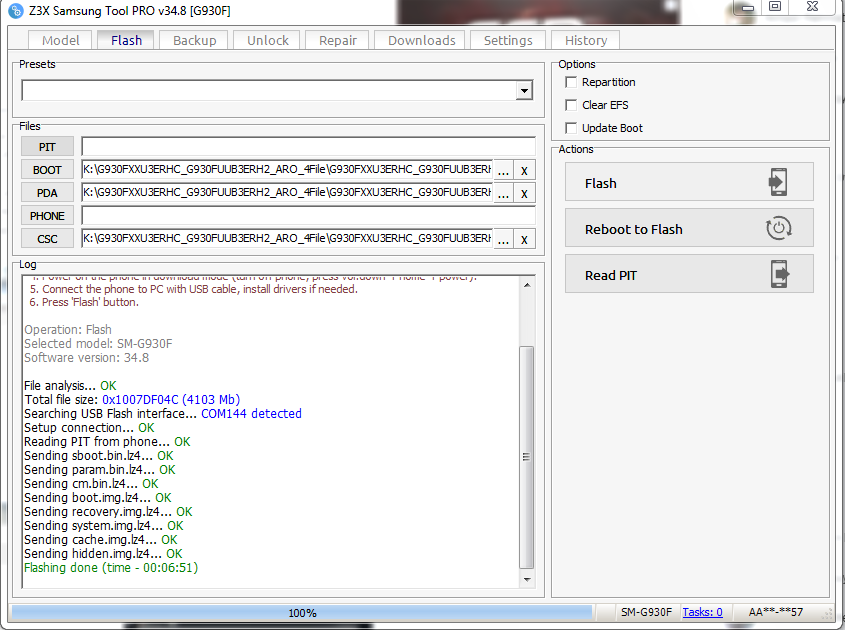This screenshot has height=630, width=845.
Task: Click 'COM144 detected' in the log
Action: tap(251, 413)
